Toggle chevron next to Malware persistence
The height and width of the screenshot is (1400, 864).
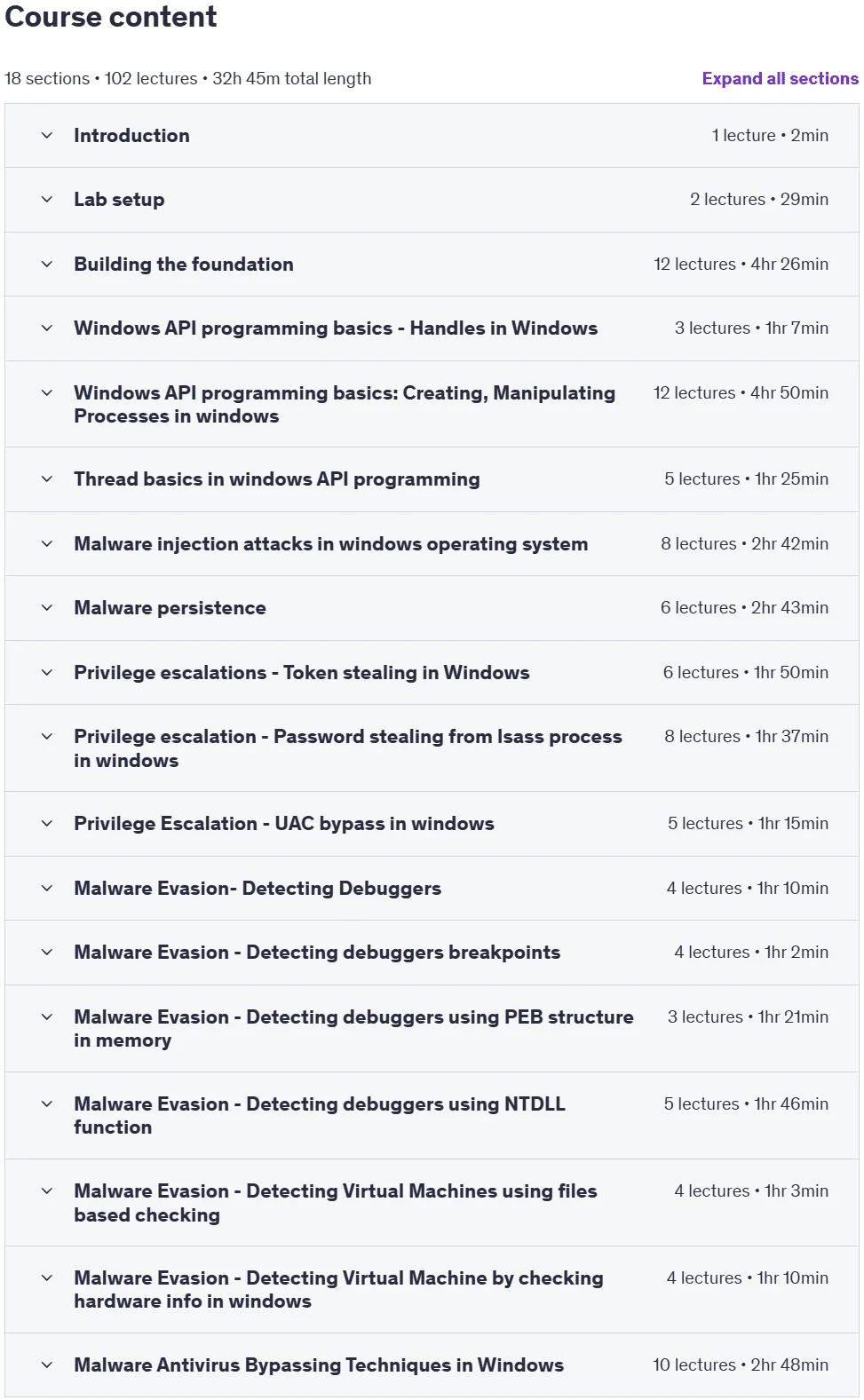coord(47,608)
